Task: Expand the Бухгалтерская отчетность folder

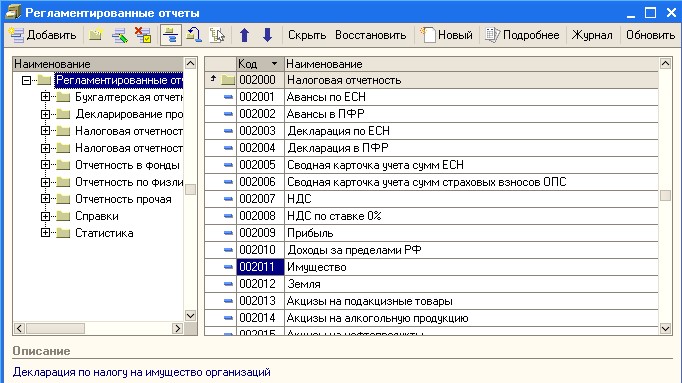Action: (x=46, y=97)
